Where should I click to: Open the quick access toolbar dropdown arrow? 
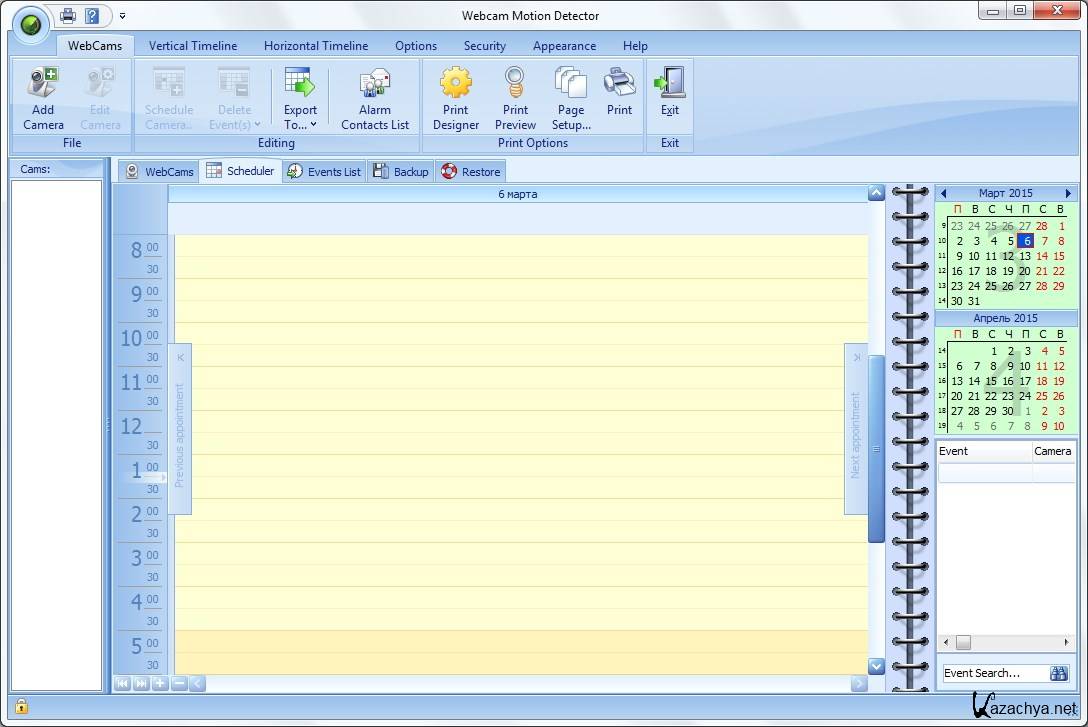(122, 16)
